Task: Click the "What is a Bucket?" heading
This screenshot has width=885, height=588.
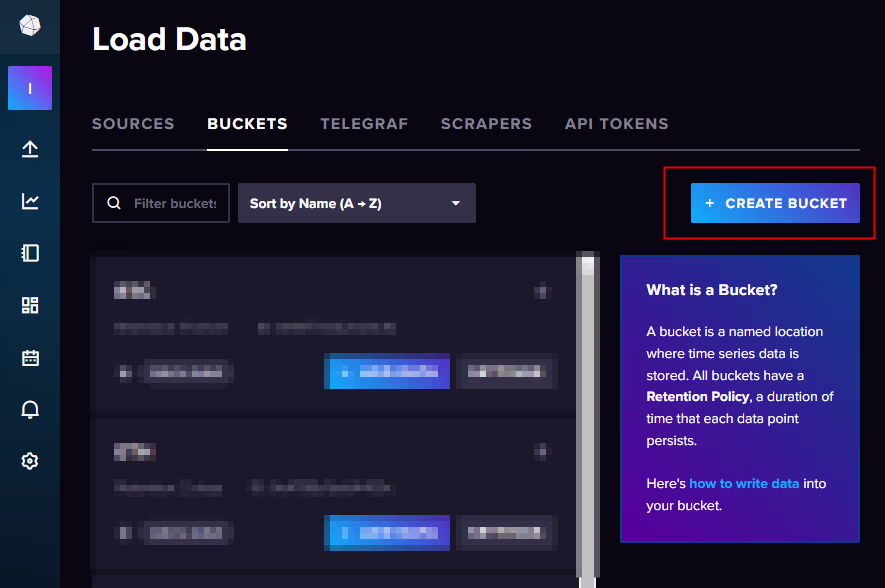Action: click(x=711, y=290)
